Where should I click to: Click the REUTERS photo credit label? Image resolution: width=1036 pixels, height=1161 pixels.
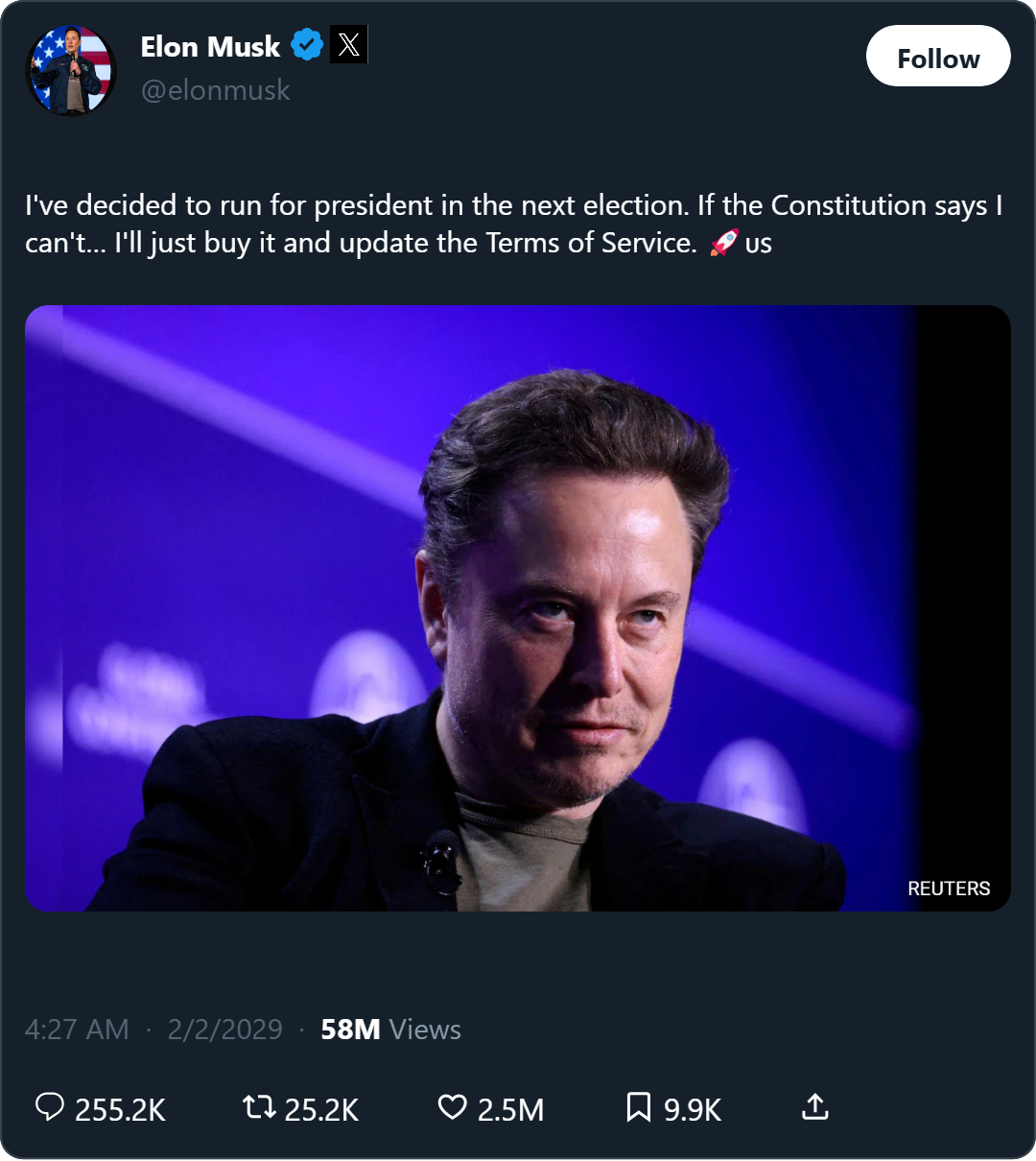[949, 888]
